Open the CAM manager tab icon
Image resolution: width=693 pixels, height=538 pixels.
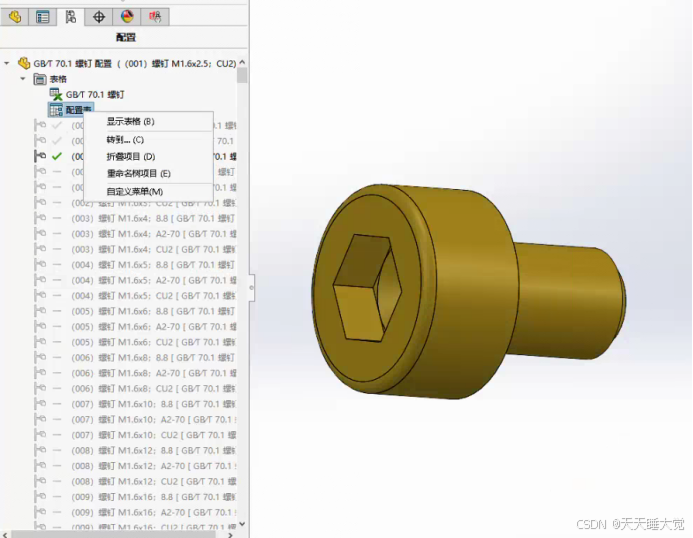tap(155, 17)
